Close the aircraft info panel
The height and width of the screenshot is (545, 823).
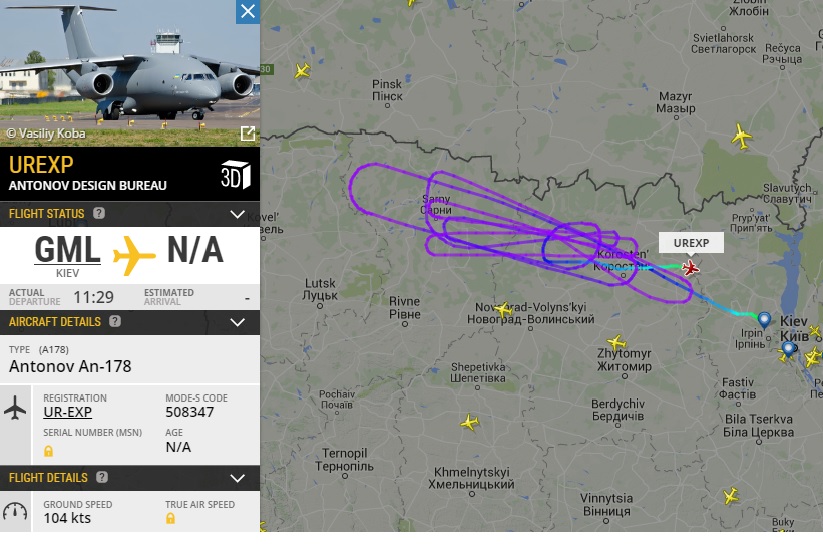pyautogui.click(x=248, y=12)
